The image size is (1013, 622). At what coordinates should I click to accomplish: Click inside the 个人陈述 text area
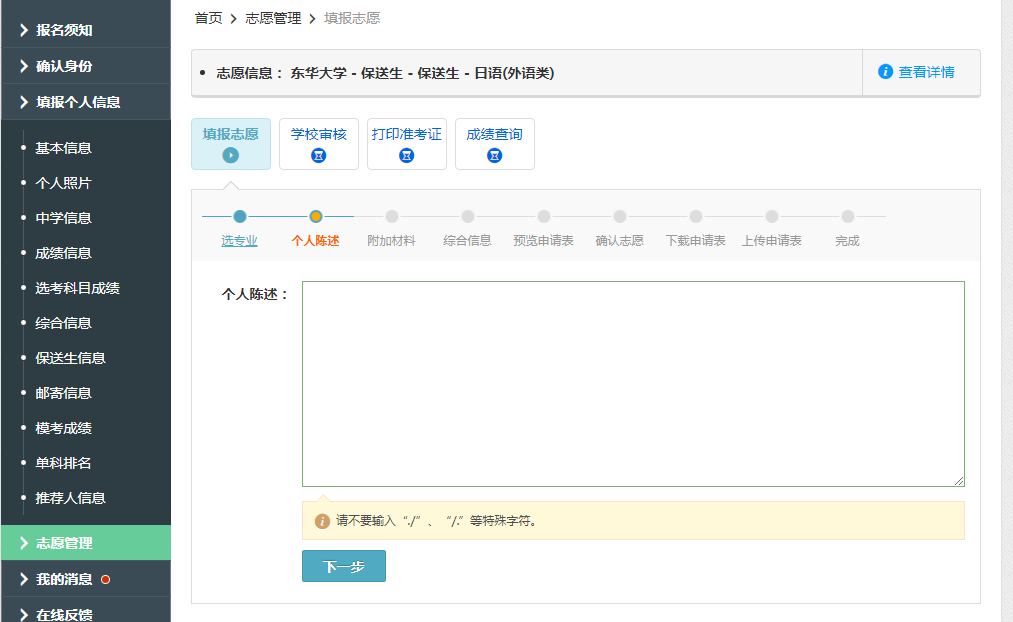click(x=633, y=384)
